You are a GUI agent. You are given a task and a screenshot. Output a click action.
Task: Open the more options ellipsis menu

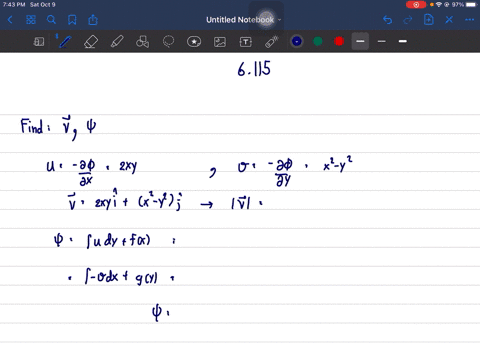pos(470,20)
